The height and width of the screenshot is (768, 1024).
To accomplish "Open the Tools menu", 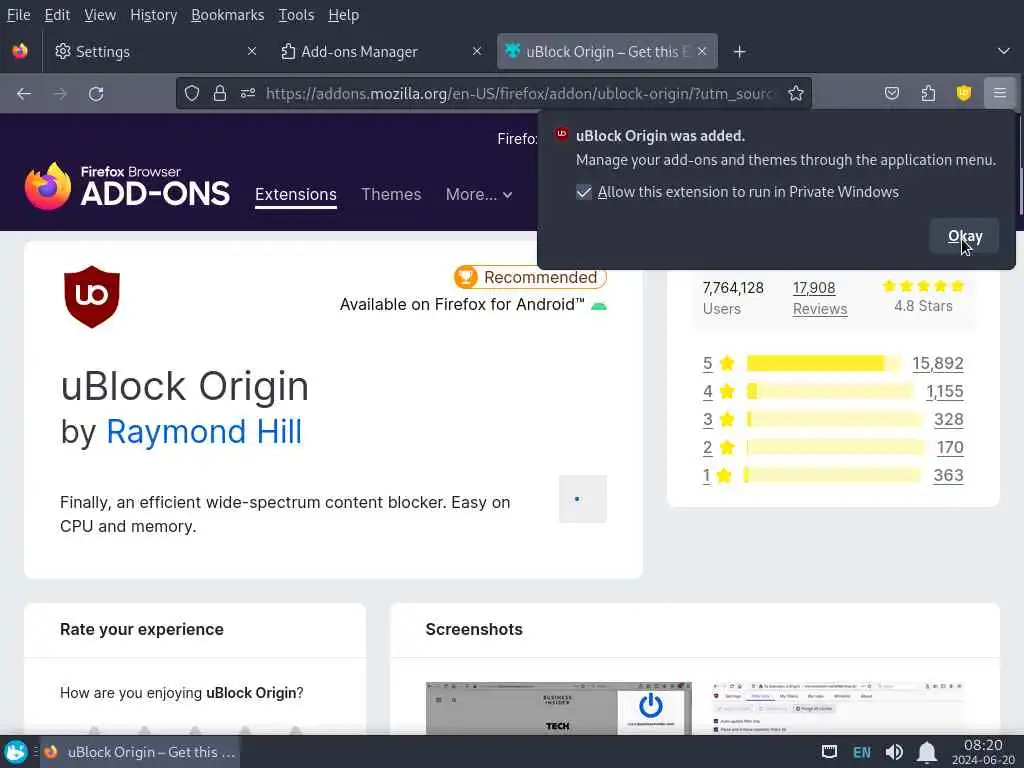I will (296, 14).
